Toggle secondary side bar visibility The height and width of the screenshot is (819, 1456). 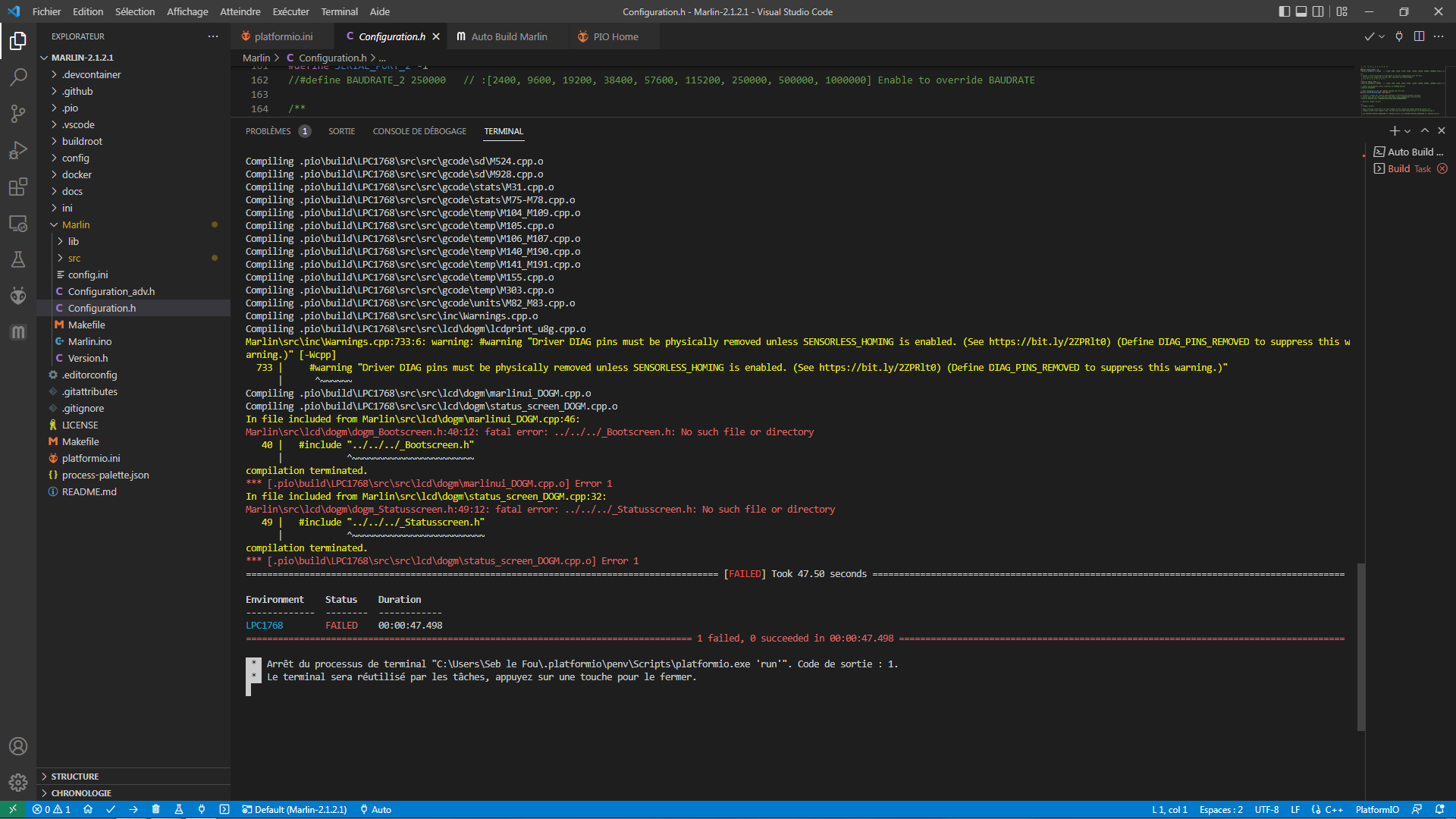click(1319, 11)
